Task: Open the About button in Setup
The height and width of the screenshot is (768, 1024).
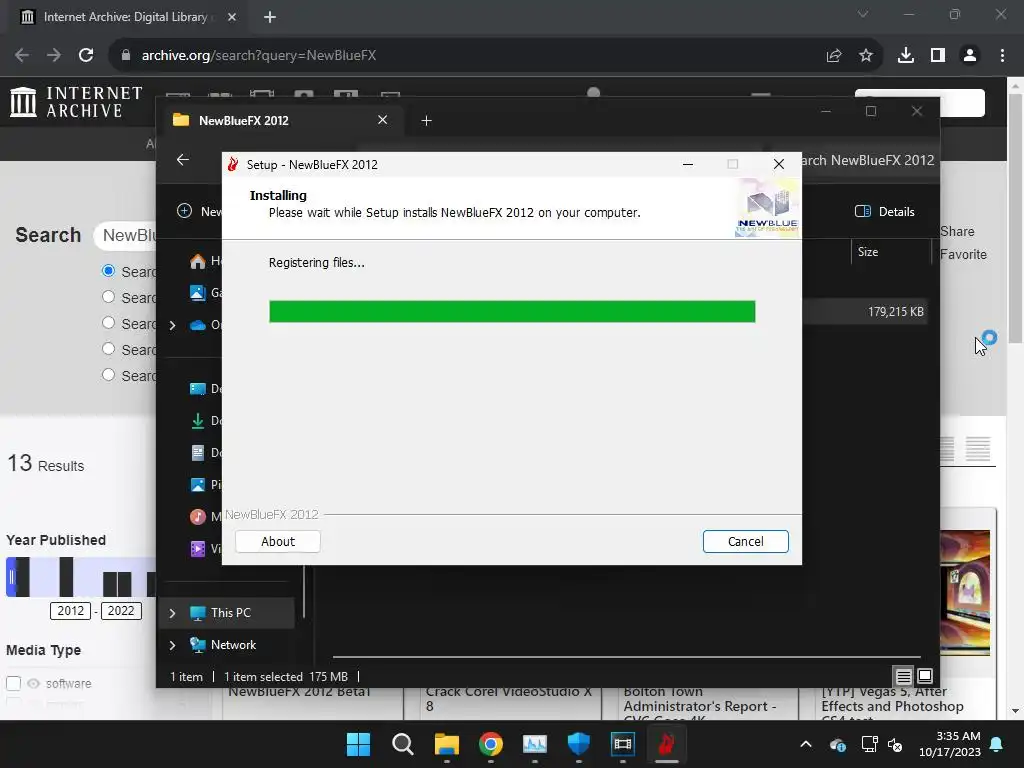Action: (278, 541)
